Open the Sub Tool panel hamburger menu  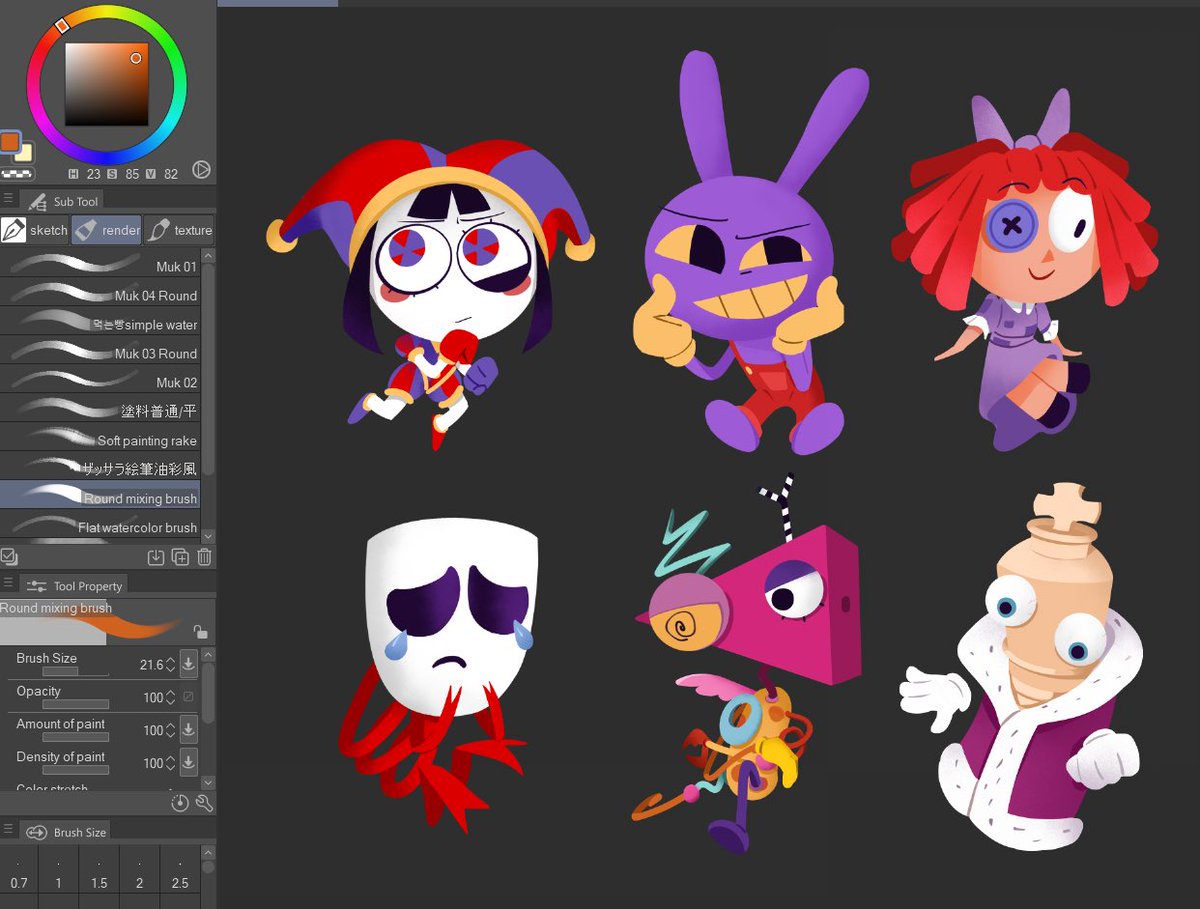pos(8,198)
